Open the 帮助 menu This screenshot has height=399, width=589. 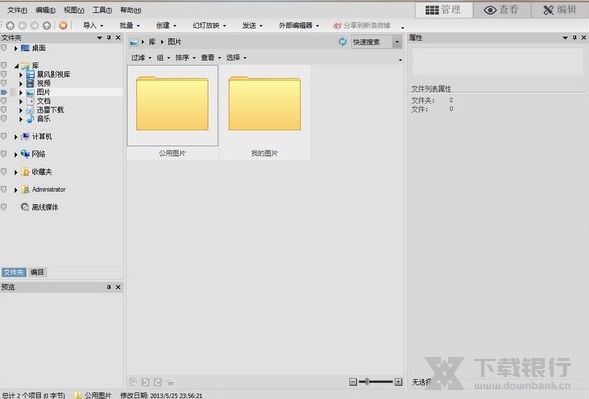point(130,10)
